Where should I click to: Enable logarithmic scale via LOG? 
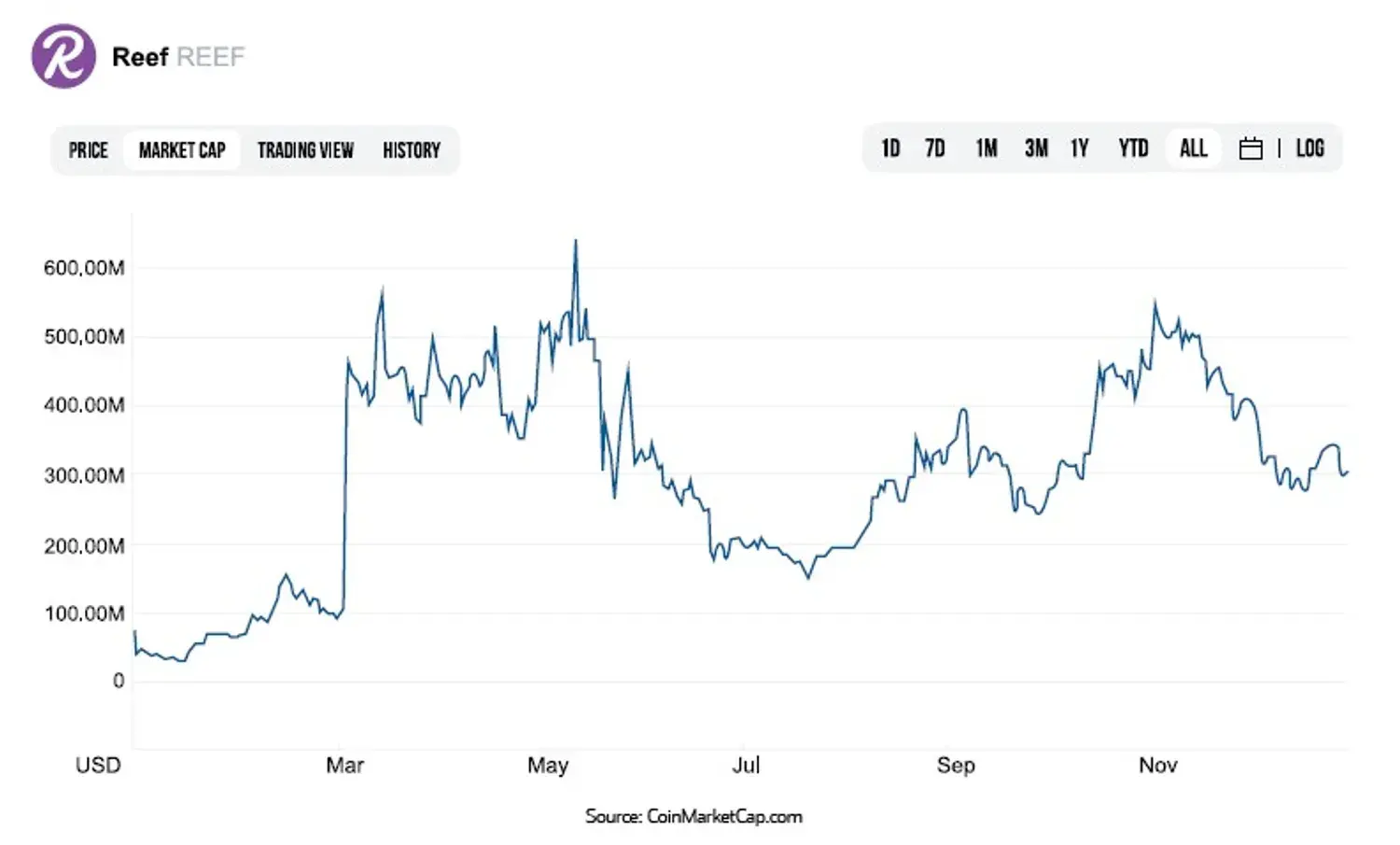click(x=1310, y=148)
